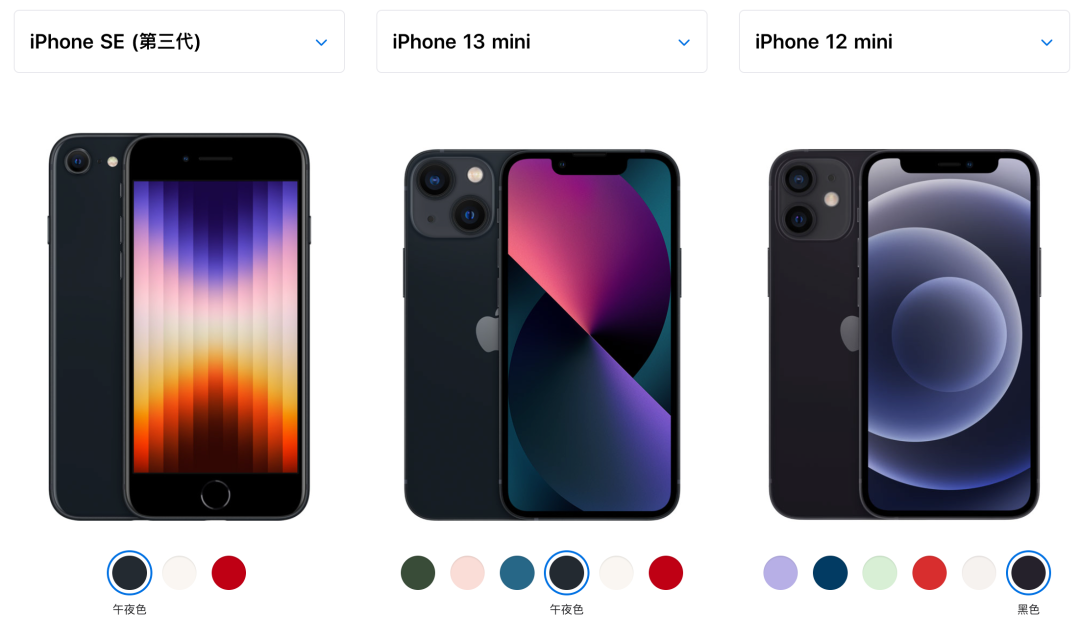This screenshot has width=1080, height=639.
Task: Pick light green color for iPhone 12 mini
Action: pyautogui.click(x=880, y=572)
